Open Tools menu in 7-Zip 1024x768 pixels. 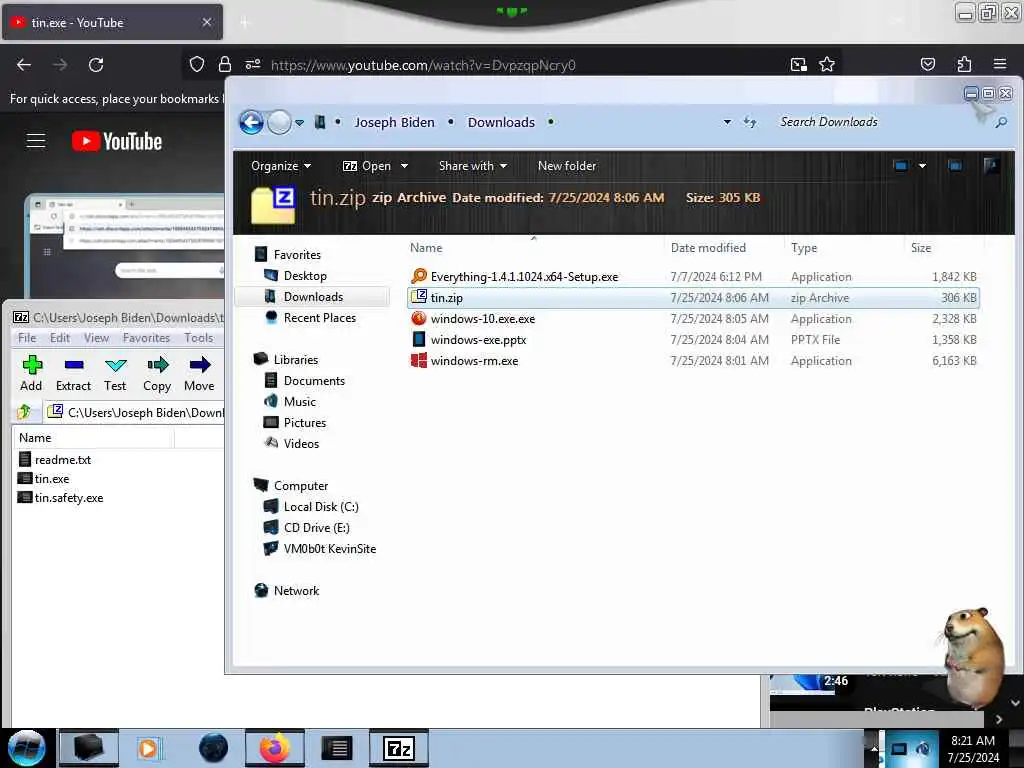[199, 338]
